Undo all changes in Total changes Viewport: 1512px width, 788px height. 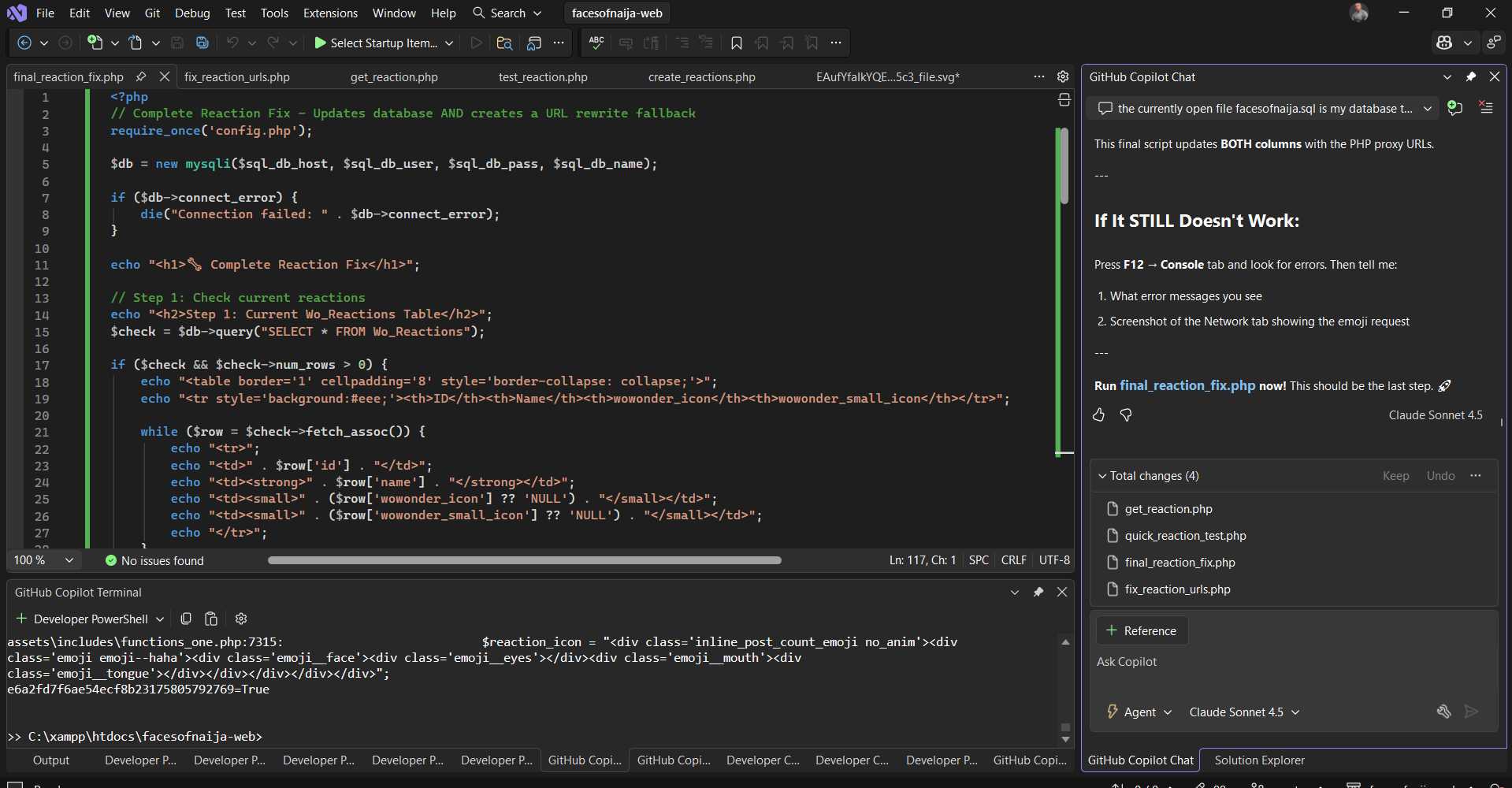tap(1440, 476)
